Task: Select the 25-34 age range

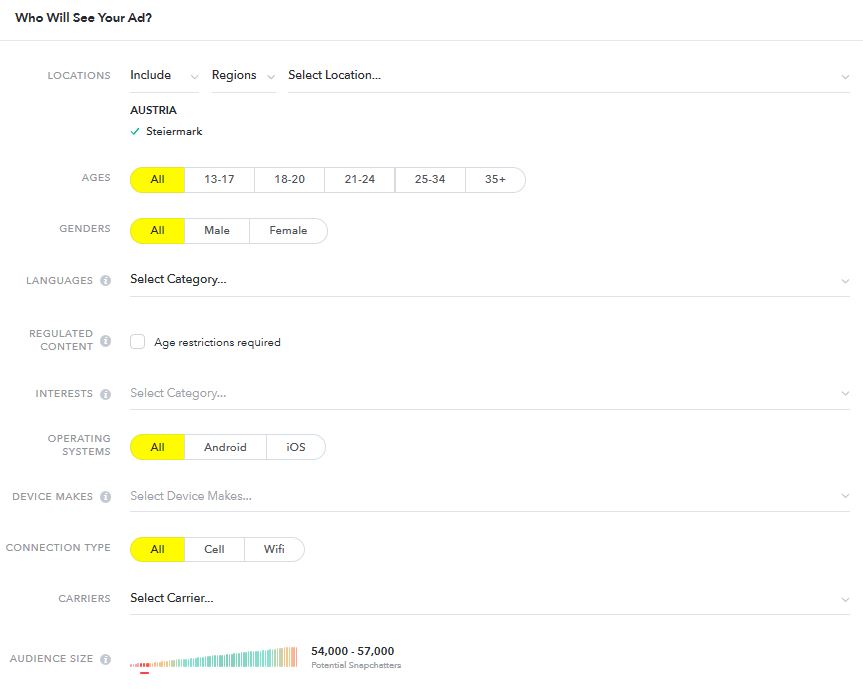Action: [430, 180]
